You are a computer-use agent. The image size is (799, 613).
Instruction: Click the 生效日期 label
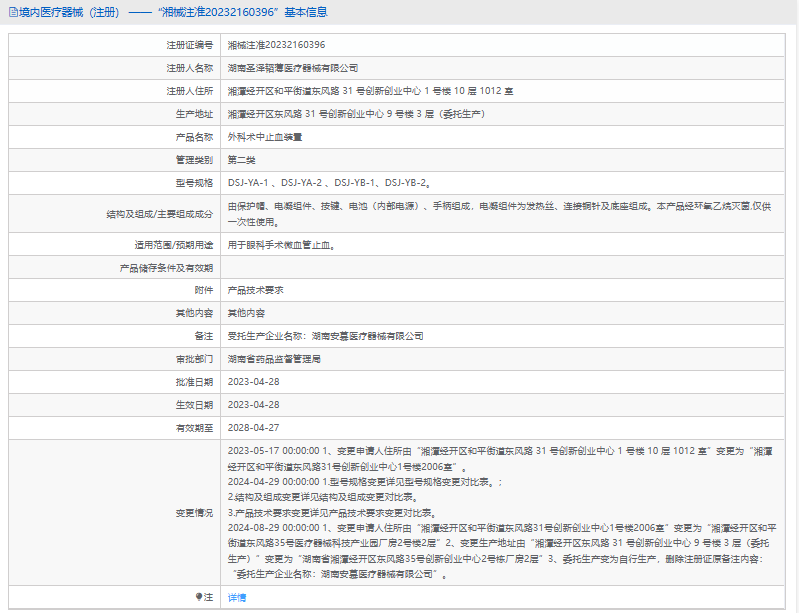(194, 405)
